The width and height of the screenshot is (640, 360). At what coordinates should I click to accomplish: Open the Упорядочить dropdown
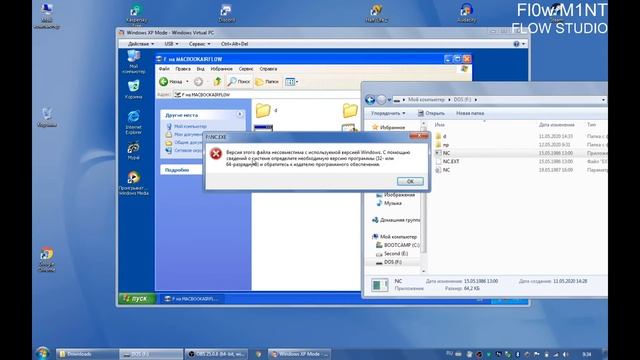pyautogui.click(x=388, y=113)
